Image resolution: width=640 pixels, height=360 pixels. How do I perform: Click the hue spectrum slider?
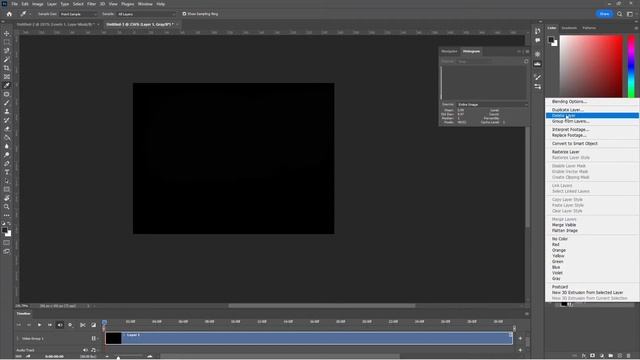[631, 66]
